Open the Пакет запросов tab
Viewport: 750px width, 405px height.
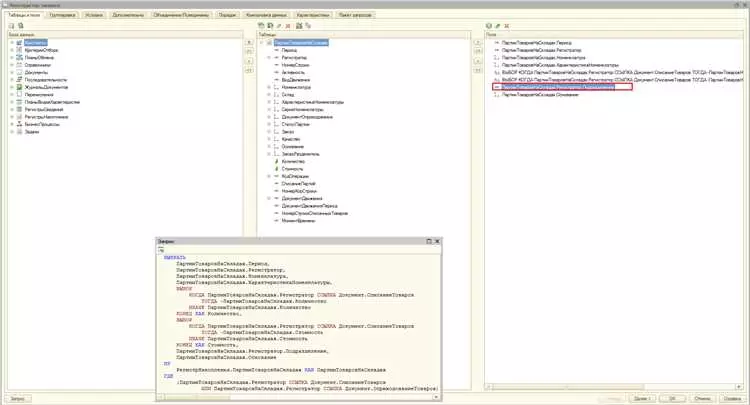(x=355, y=15)
